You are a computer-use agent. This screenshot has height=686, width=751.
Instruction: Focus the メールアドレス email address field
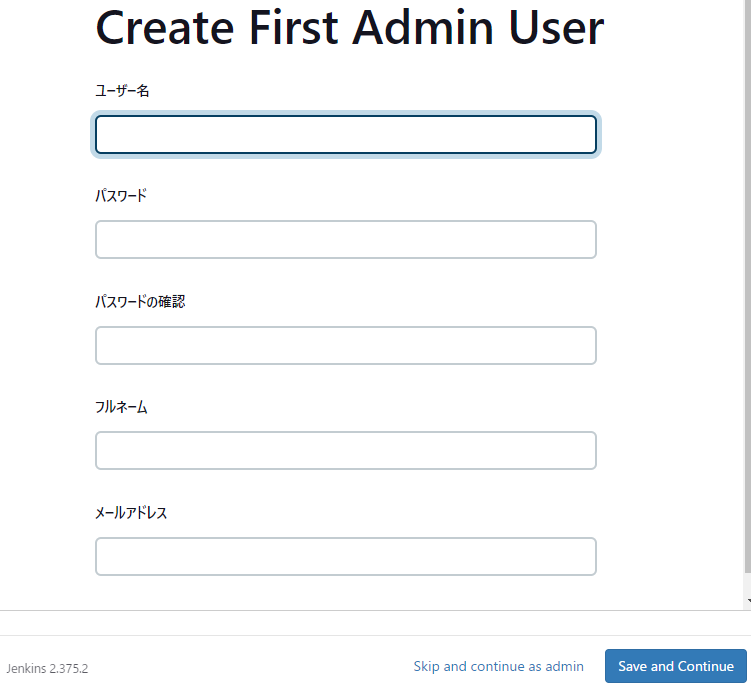[x=345, y=556]
